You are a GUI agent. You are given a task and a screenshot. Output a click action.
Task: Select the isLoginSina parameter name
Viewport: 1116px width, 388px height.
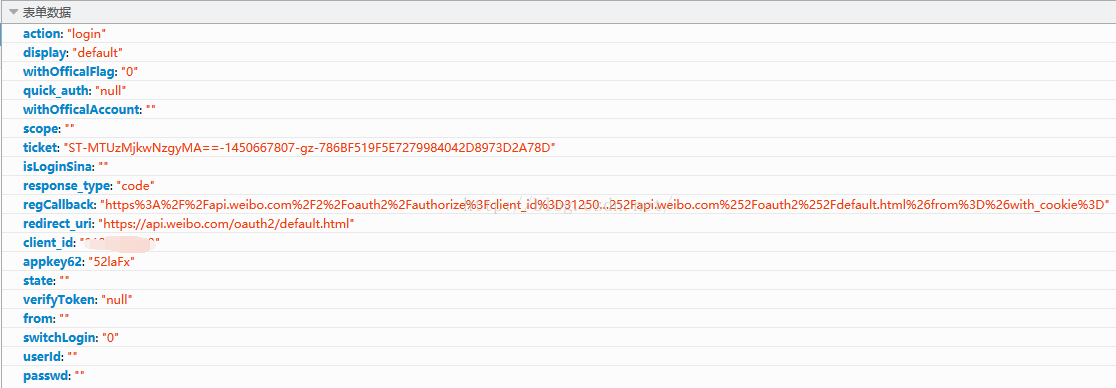(x=57, y=166)
